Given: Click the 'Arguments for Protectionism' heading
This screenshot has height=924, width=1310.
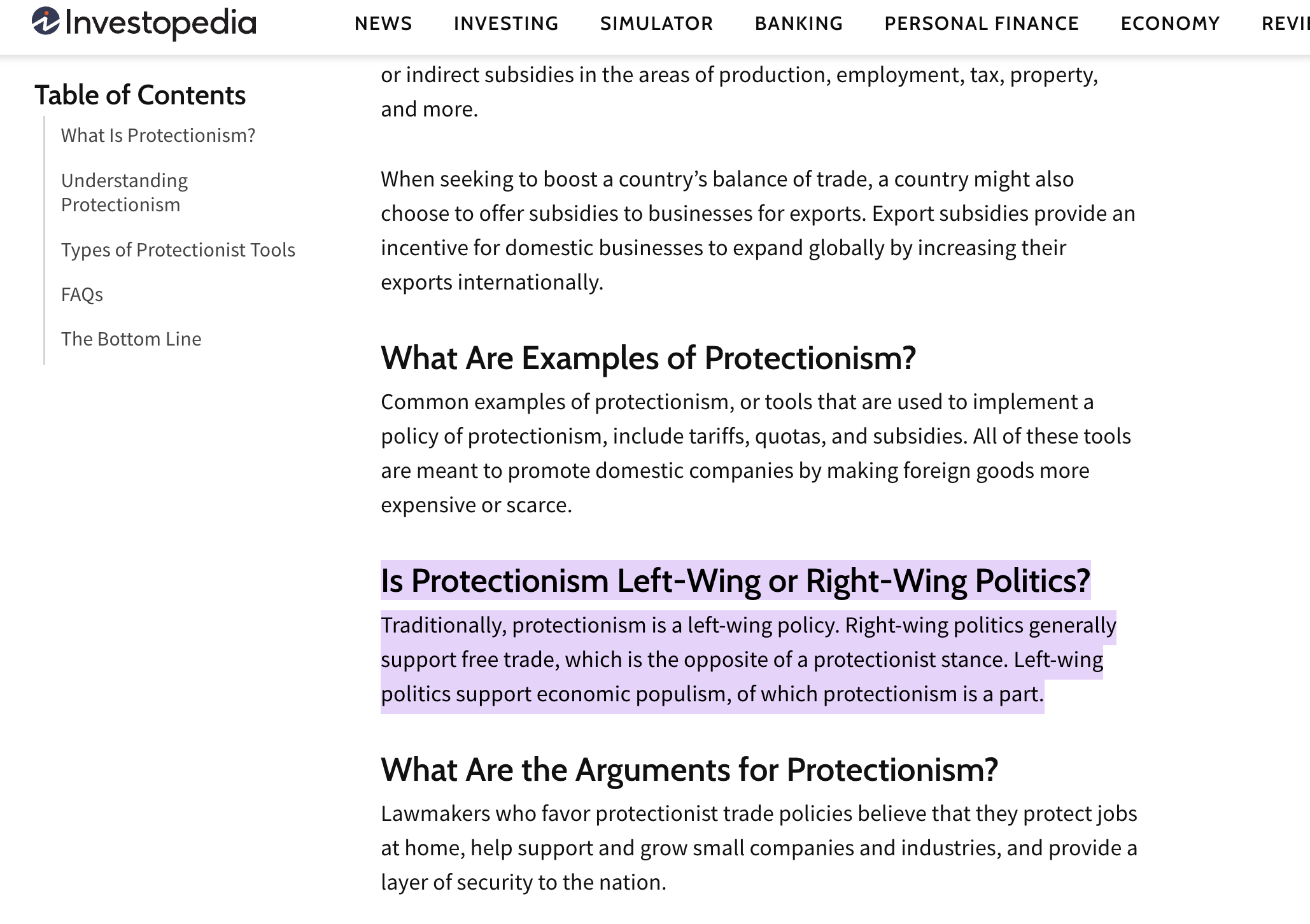Looking at the screenshot, I should click(689, 770).
